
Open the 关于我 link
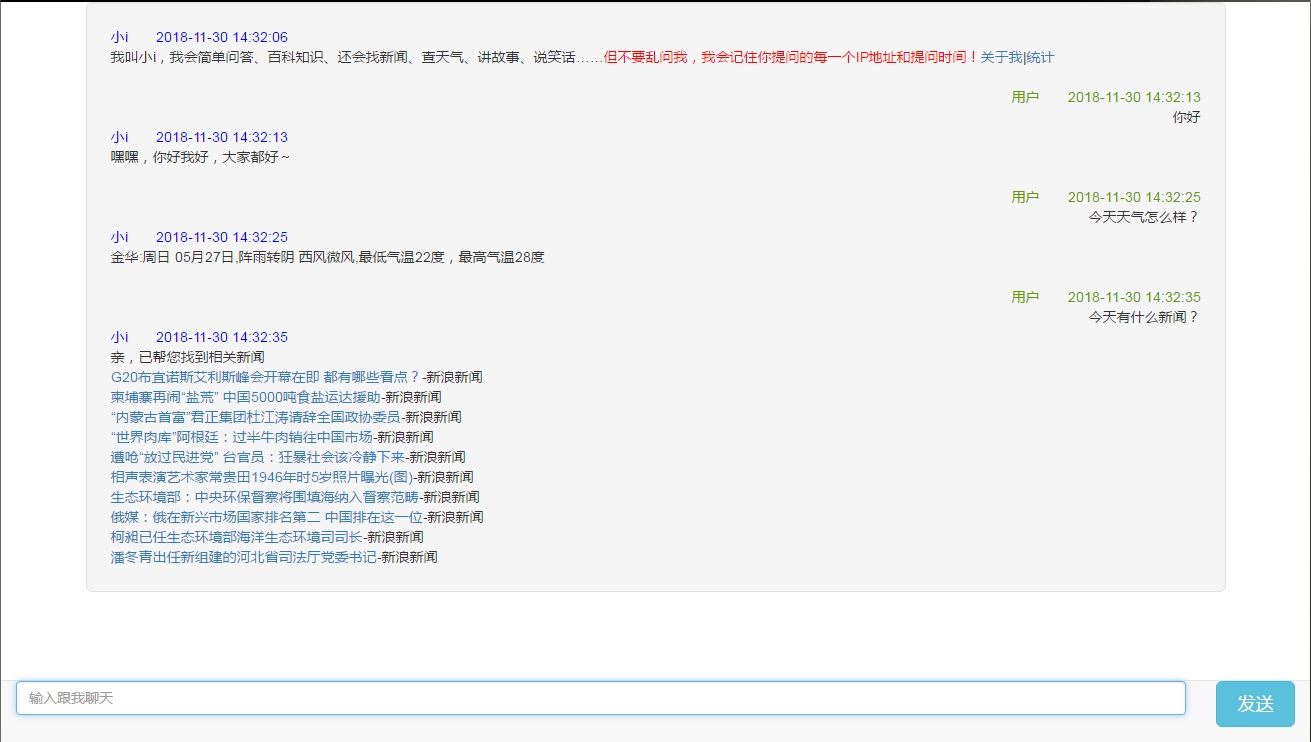coord(1000,58)
